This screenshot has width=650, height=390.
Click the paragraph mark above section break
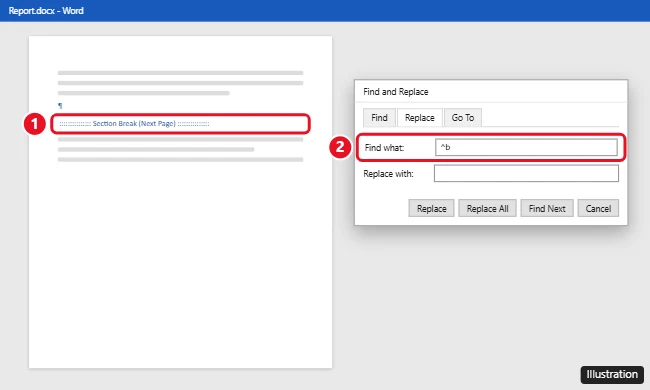60,106
